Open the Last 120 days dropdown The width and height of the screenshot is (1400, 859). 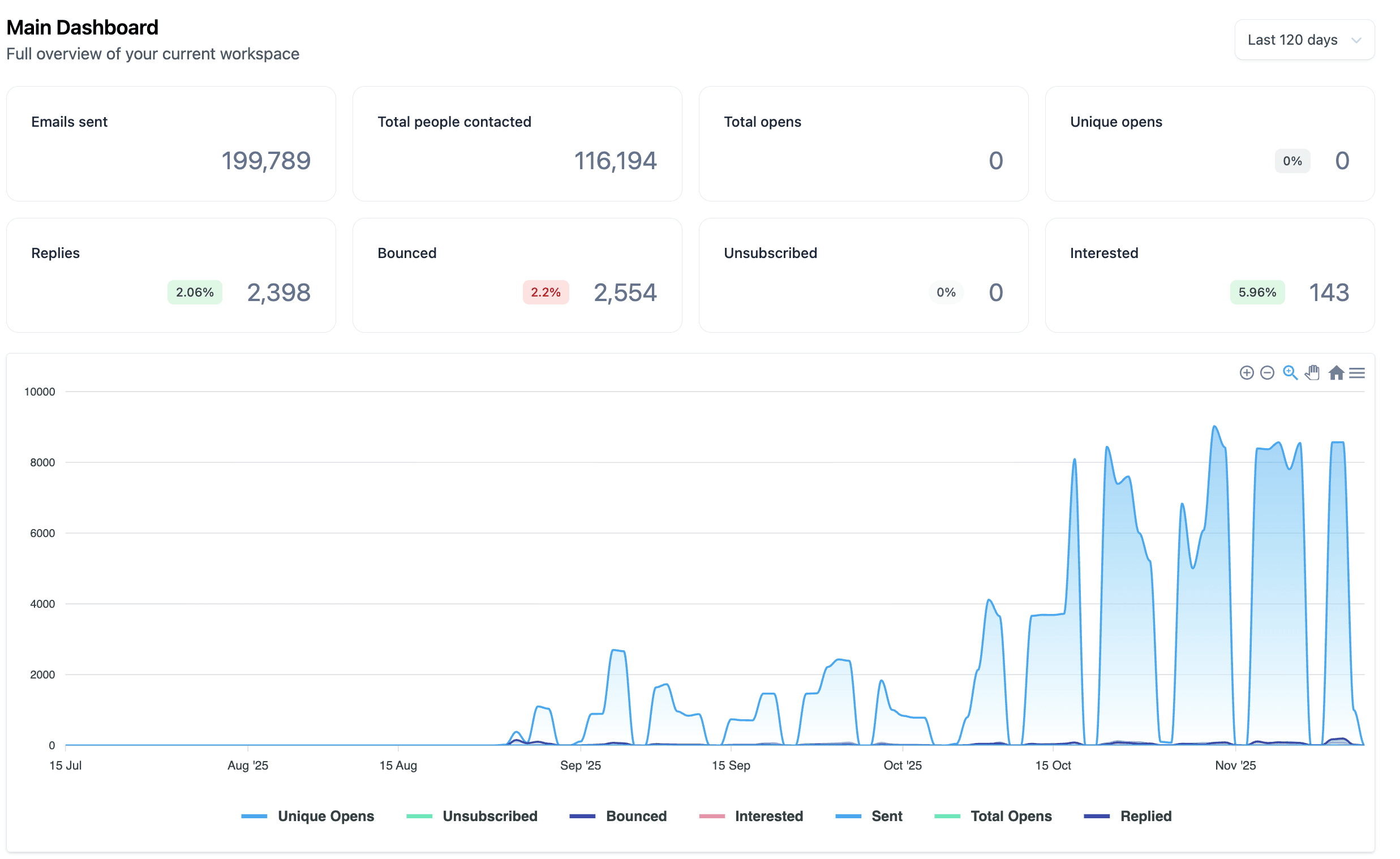(x=1304, y=40)
